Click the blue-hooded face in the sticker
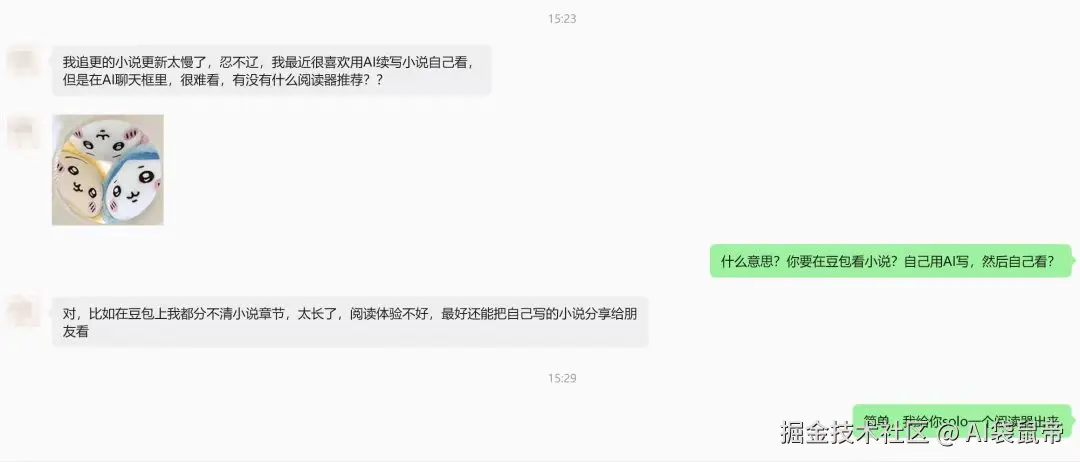Image resolution: width=1080 pixels, height=462 pixels. pyautogui.click(x=134, y=185)
